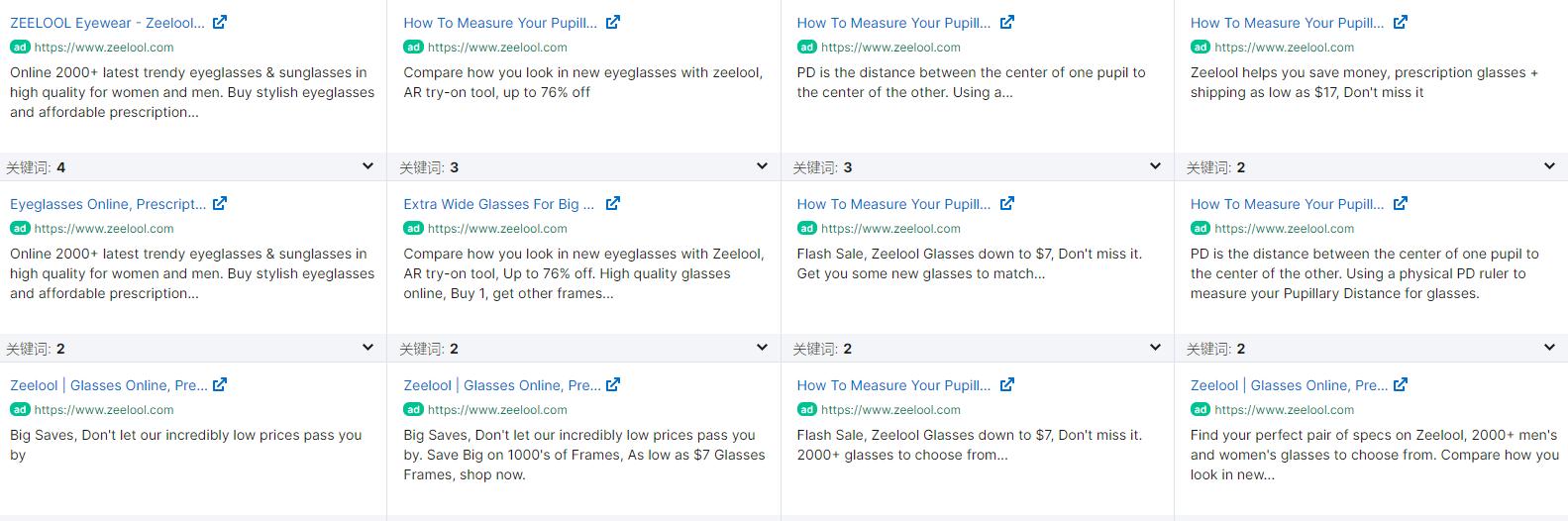1568x521 pixels.
Task: Open Eyeglasses Online, Prescript... title link
Action: pyautogui.click(x=108, y=204)
